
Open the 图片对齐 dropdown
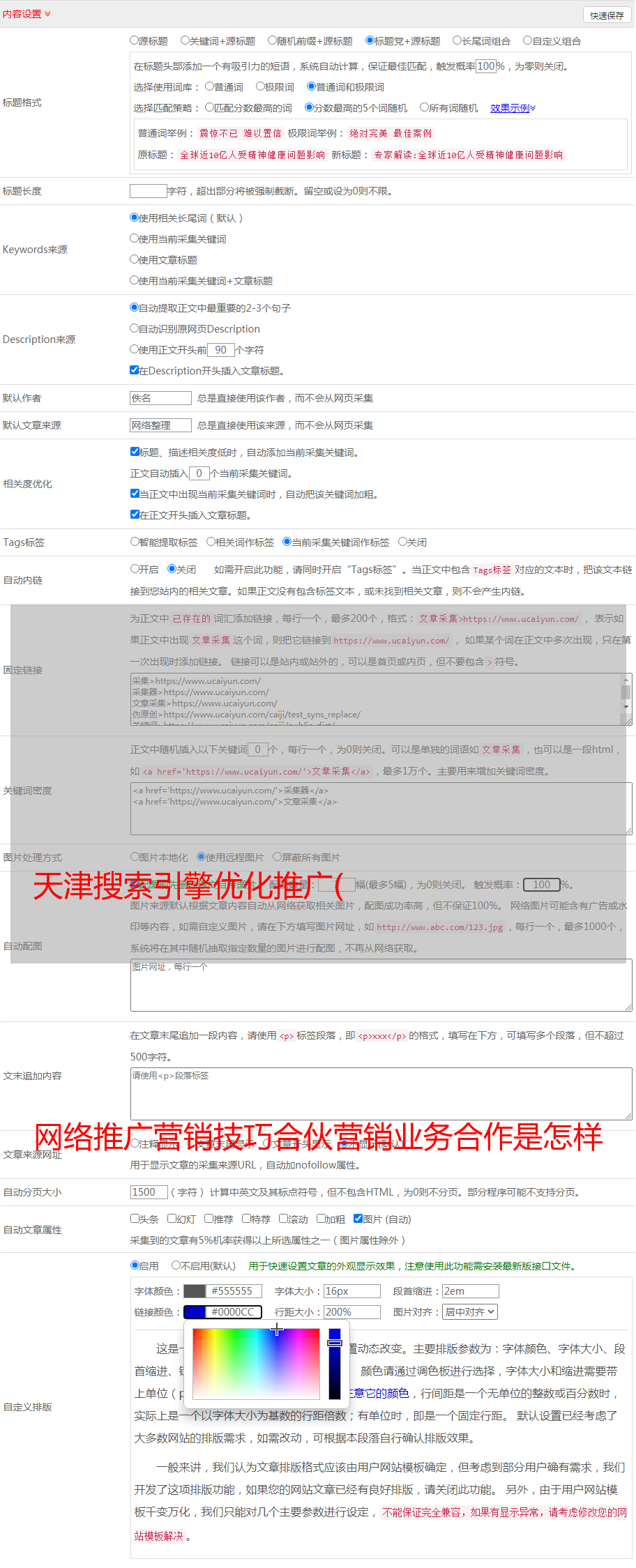pyautogui.click(x=470, y=1312)
